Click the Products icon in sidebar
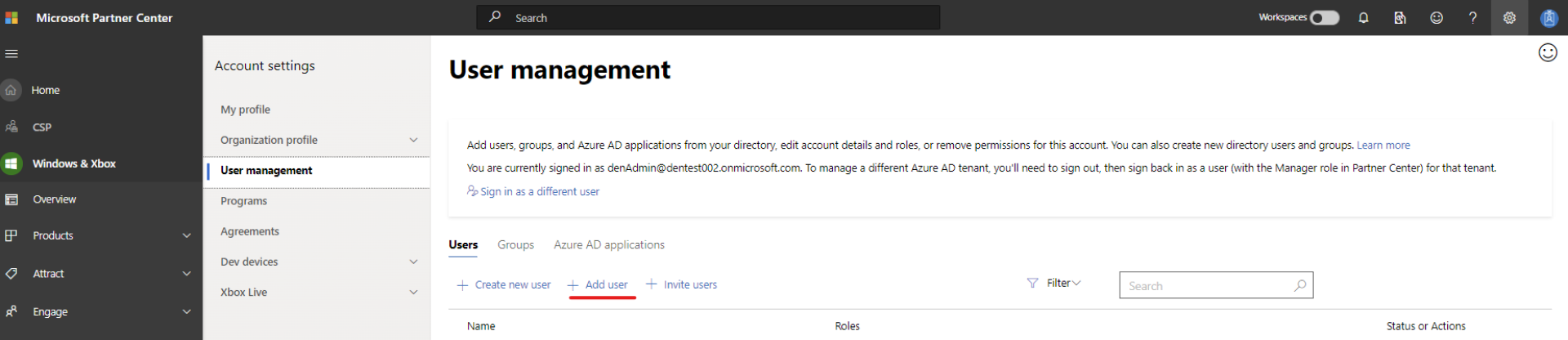 coord(11,235)
